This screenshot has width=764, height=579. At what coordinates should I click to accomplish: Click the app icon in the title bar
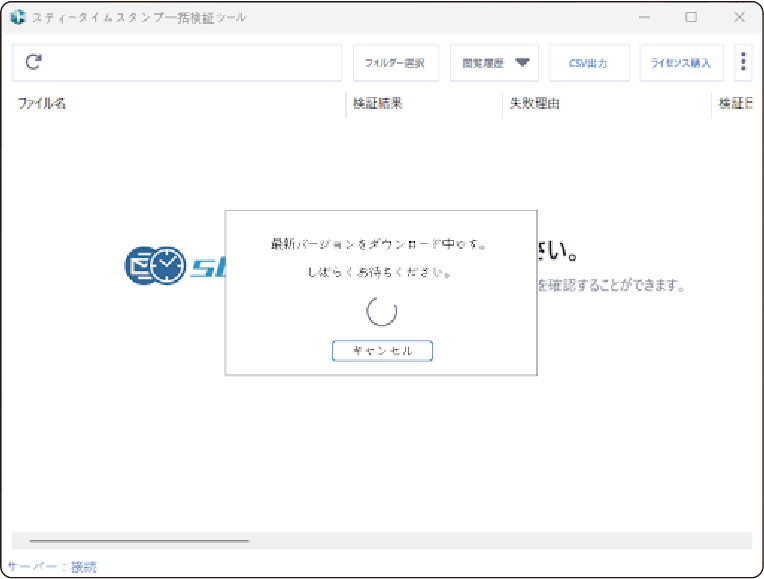click(x=17, y=17)
